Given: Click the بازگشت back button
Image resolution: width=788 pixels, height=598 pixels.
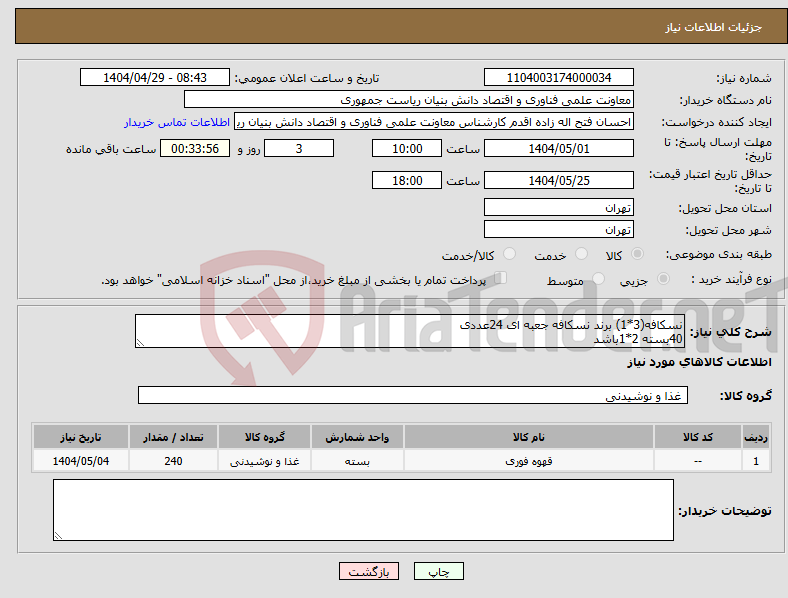Looking at the screenshot, I should click(369, 571).
